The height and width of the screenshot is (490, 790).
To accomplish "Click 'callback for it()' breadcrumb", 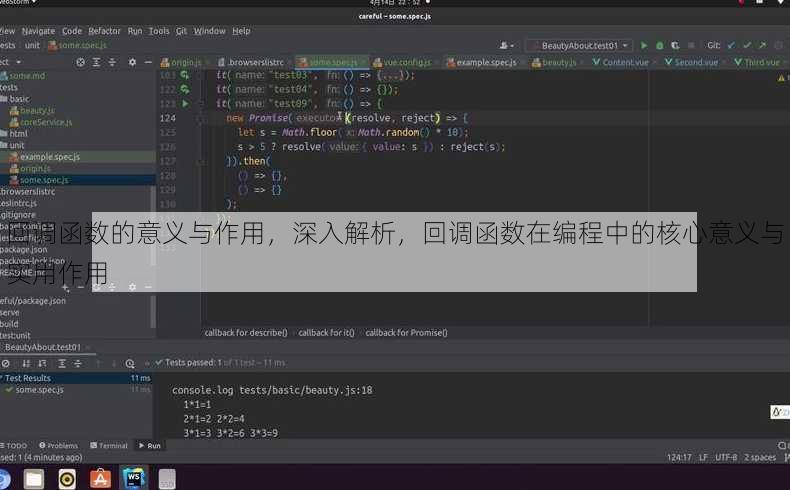I will click(x=326, y=333).
